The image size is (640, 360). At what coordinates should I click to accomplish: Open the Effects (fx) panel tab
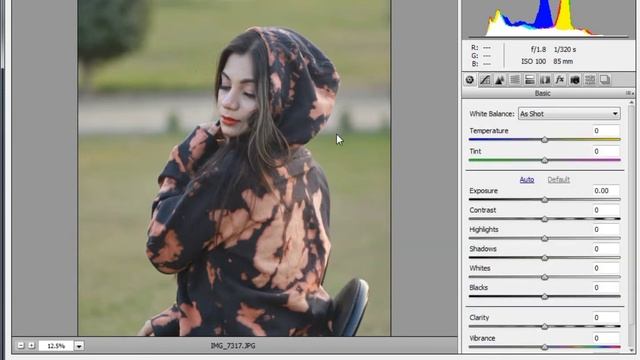click(560, 80)
